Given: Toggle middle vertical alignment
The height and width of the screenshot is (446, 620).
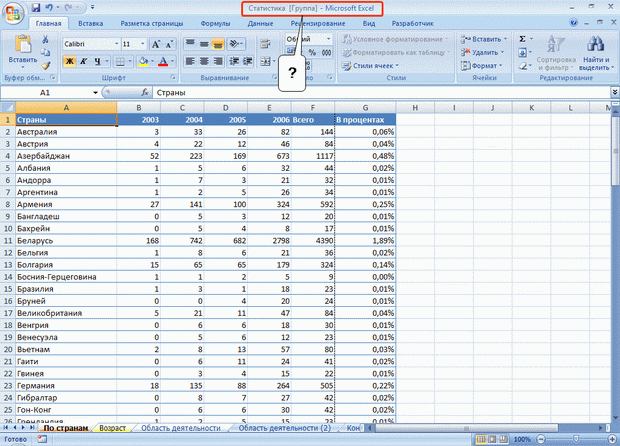Looking at the screenshot, I should point(204,43).
